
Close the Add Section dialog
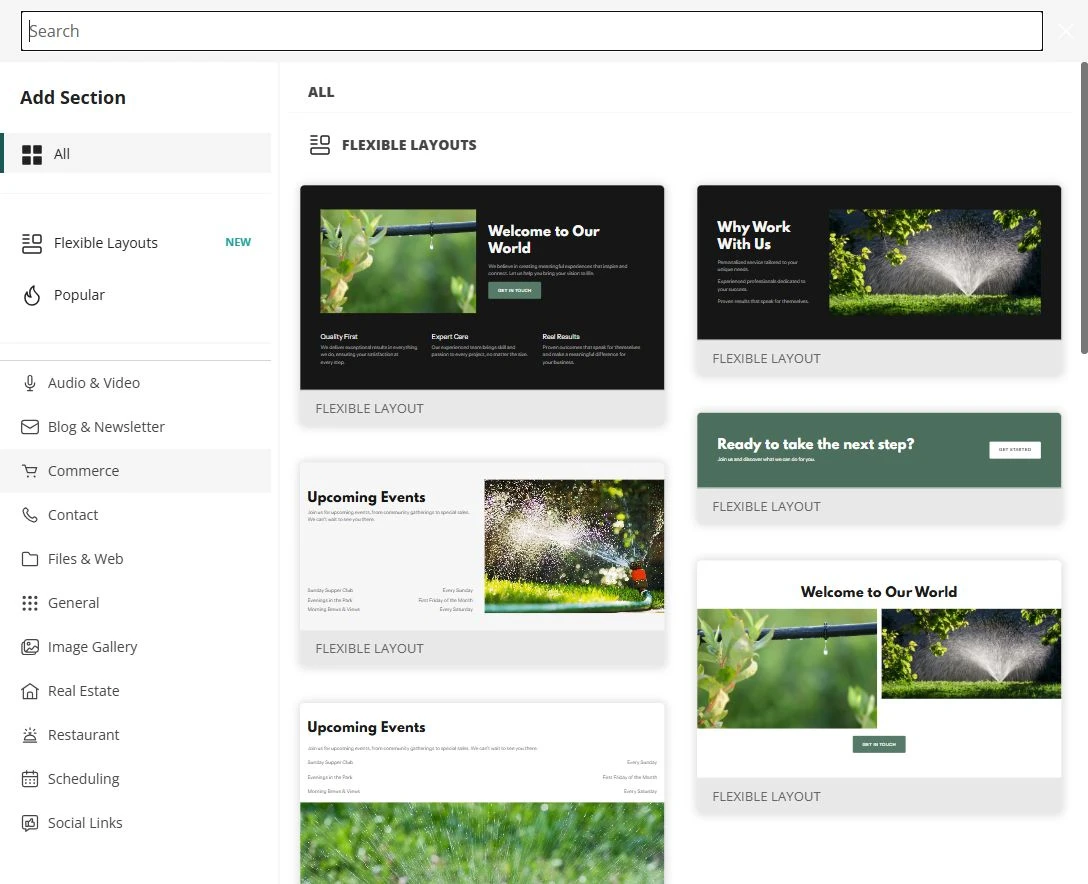(1066, 31)
